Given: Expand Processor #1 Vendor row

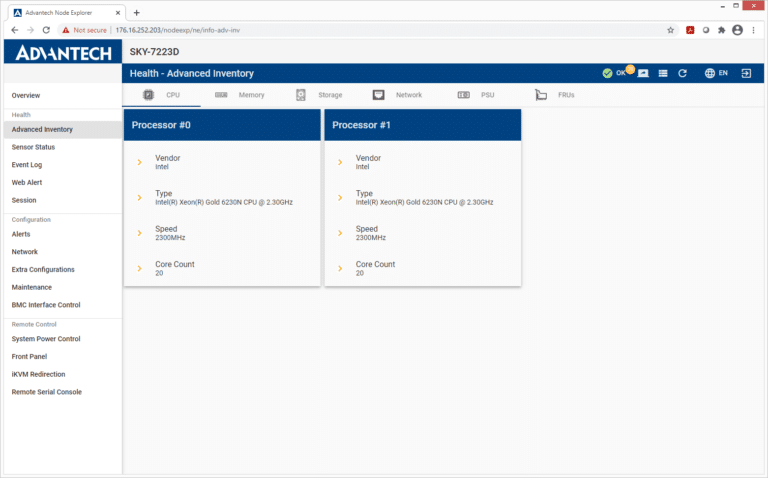Looking at the screenshot, I should click(340, 162).
